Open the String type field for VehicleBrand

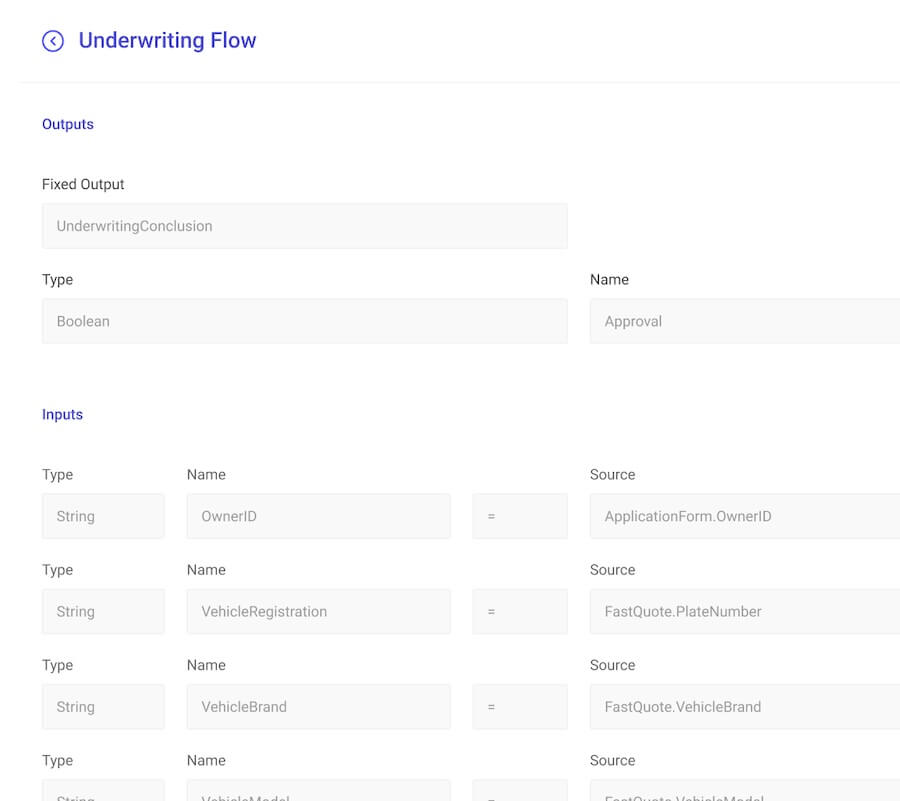pos(103,707)
